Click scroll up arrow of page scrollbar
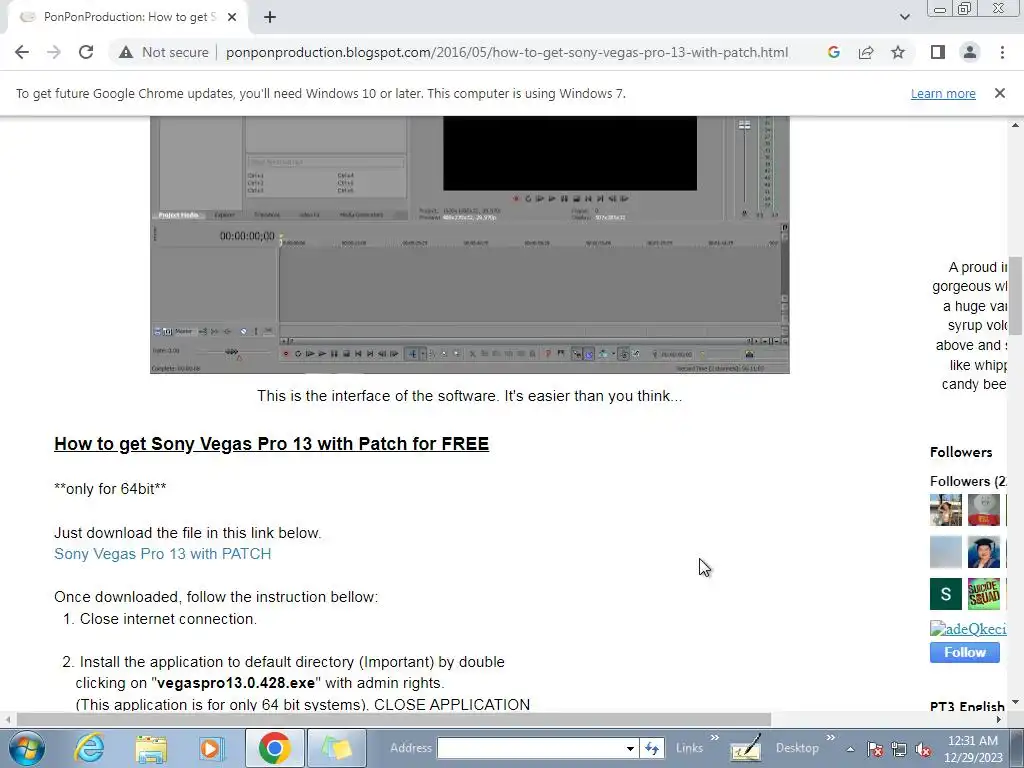 pyautogui.click(x=1015, y=124)
